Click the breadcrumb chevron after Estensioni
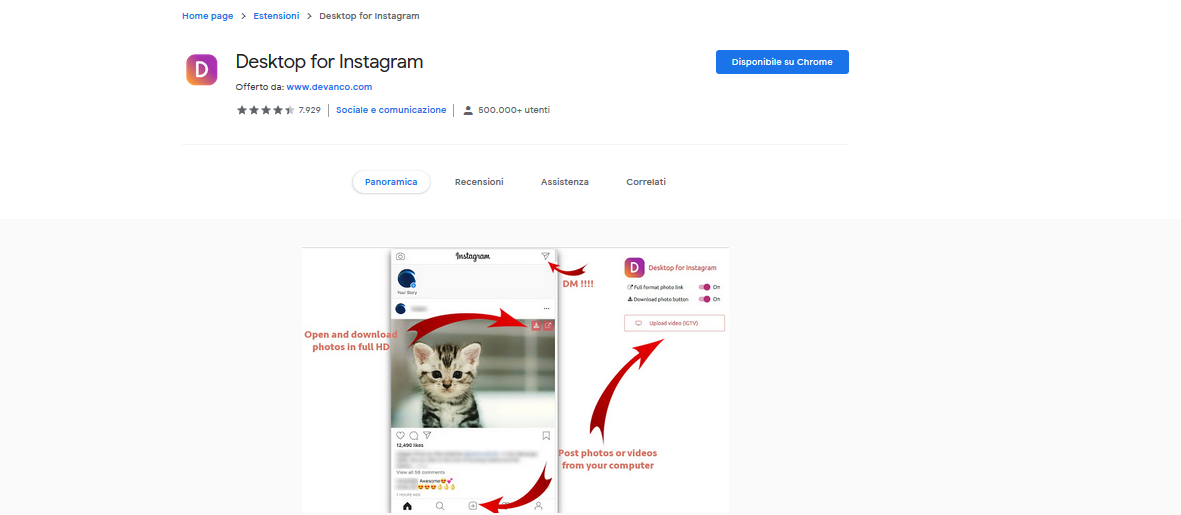 coord(309,16)
